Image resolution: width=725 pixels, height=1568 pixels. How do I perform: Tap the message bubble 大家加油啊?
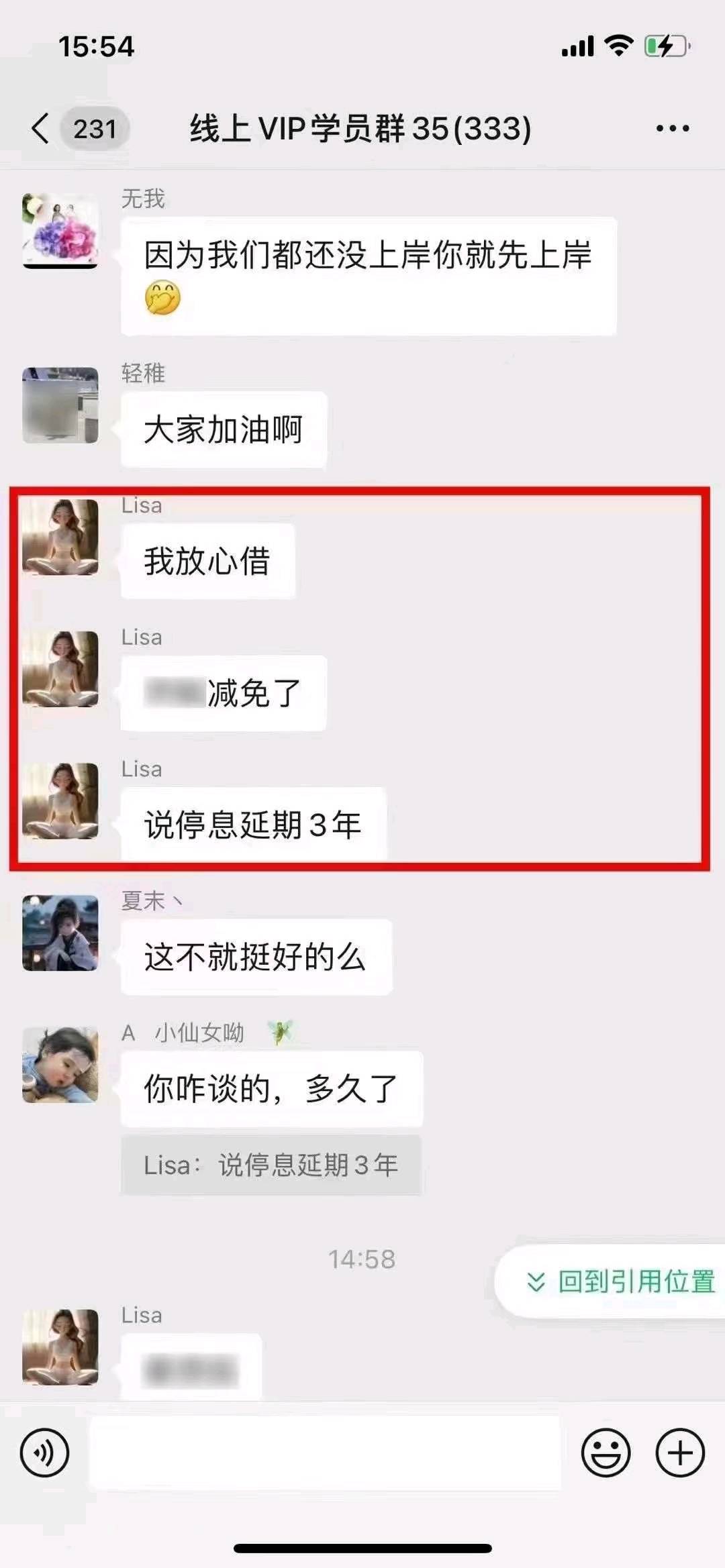pos(224,429)
